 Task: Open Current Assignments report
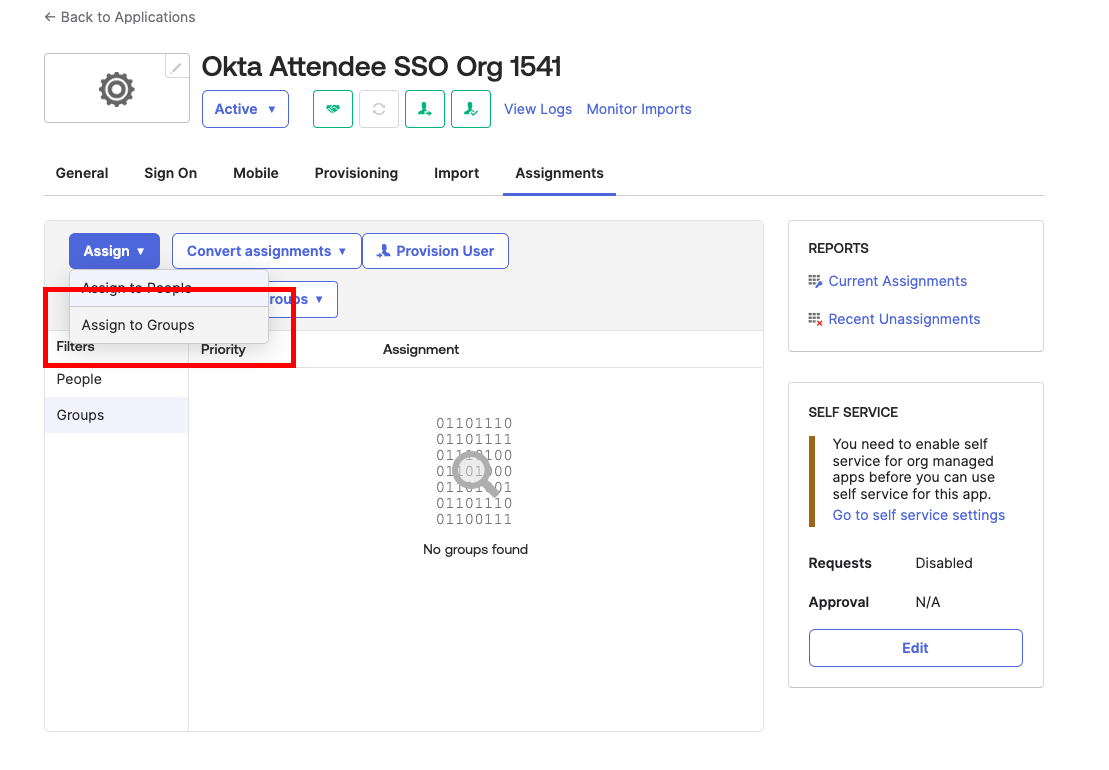click(x=898, y=281)
